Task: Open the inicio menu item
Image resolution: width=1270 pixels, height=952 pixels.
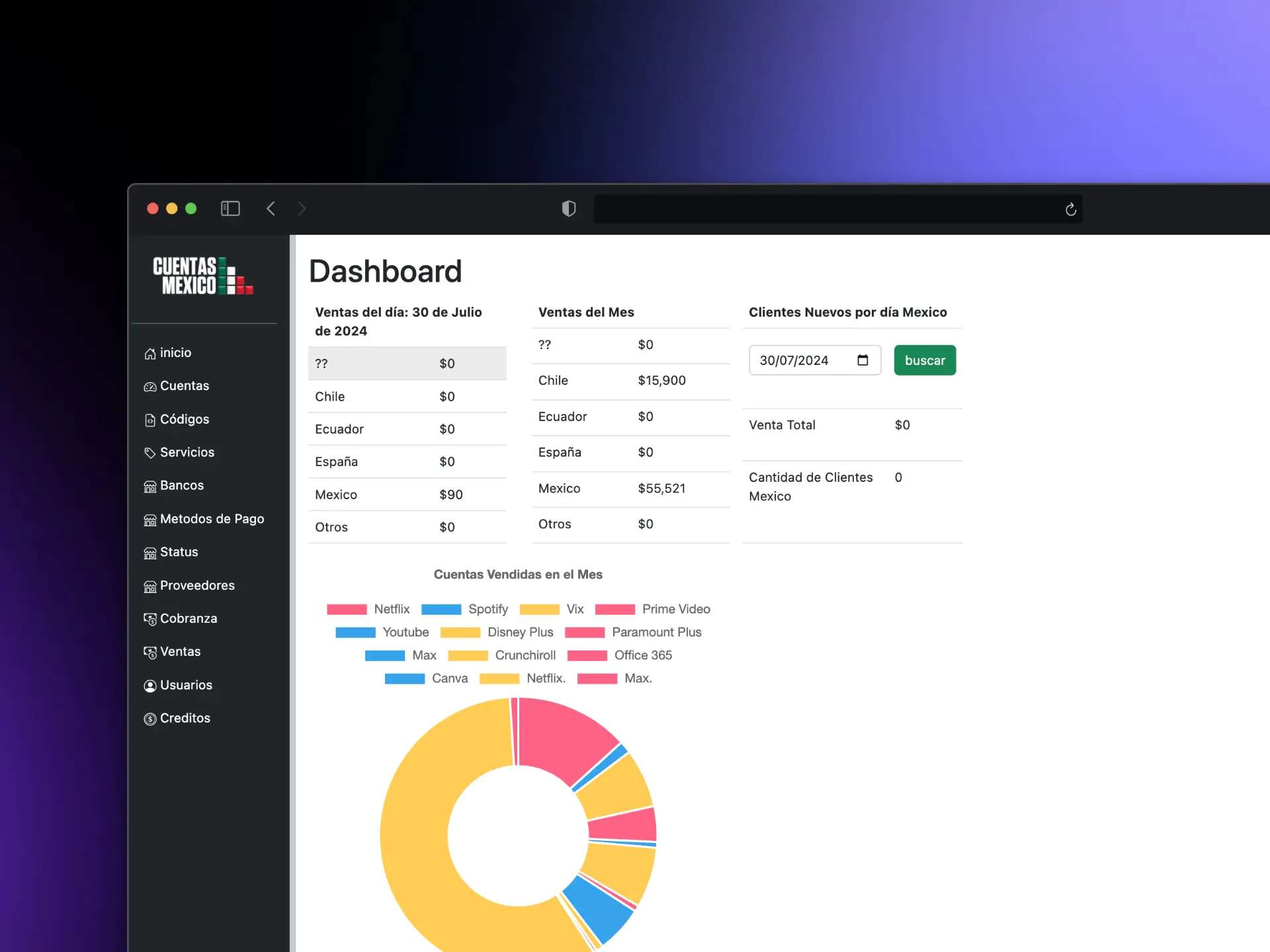Action: point(168,353)
